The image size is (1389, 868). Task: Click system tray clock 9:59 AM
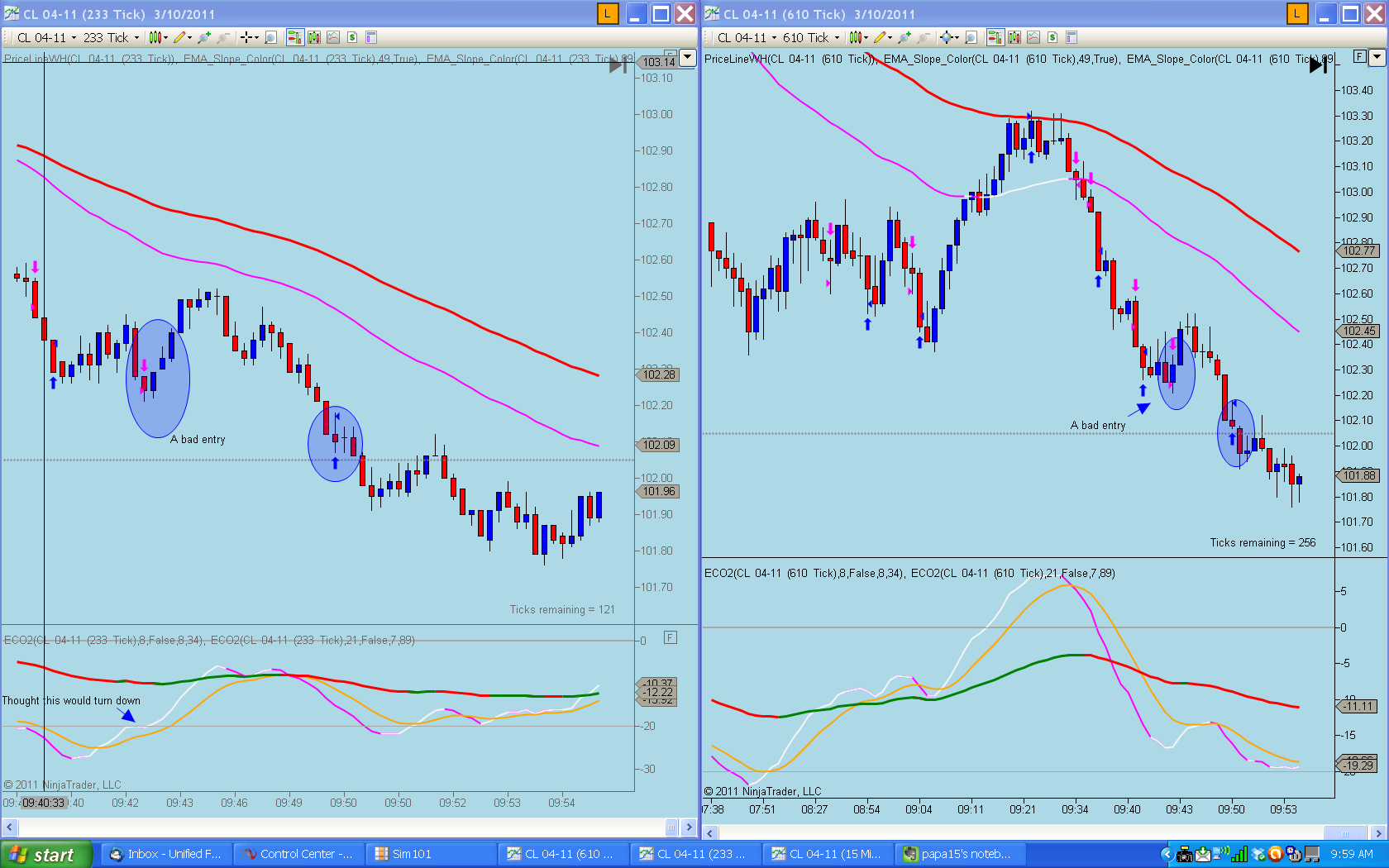point(1352,855)
